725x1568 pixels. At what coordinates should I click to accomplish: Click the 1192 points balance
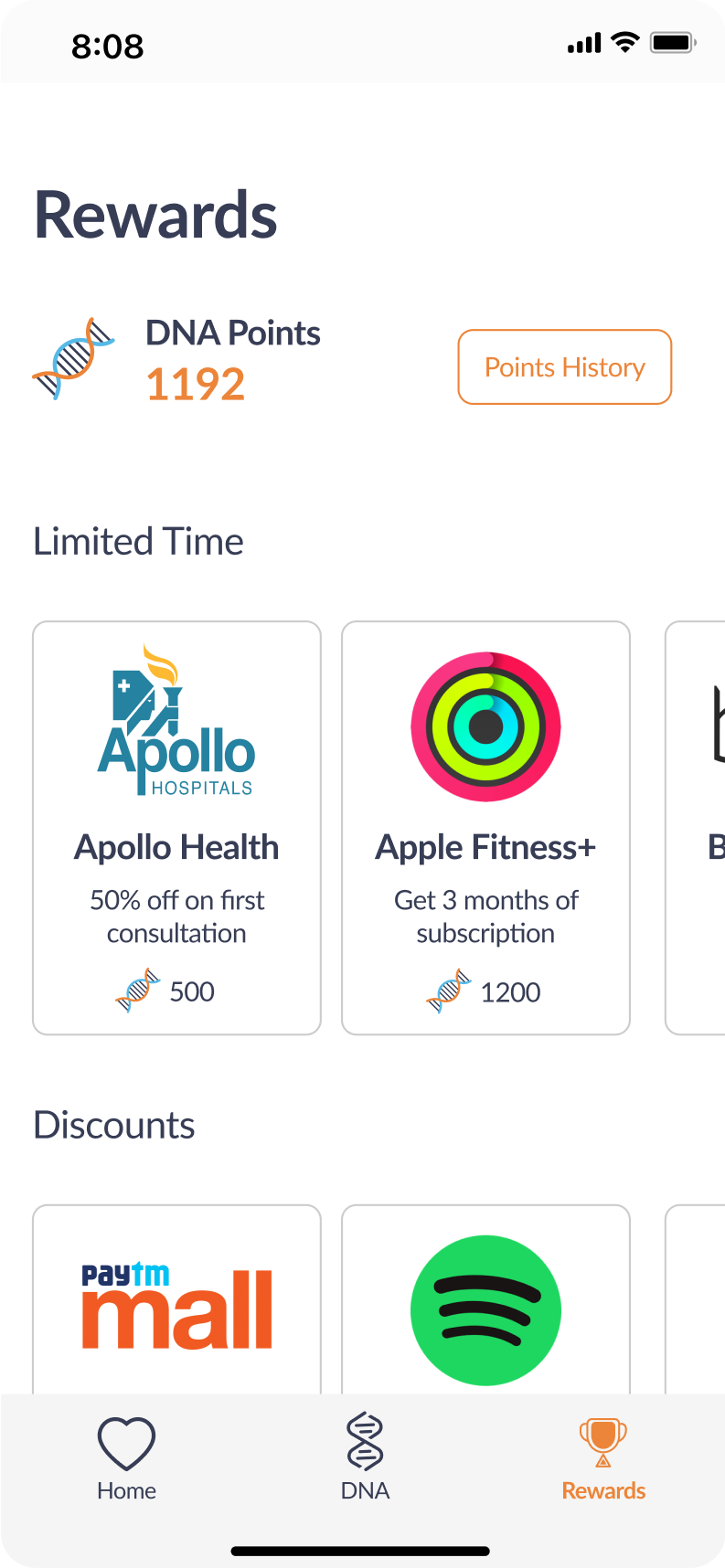(x=196, y=384)
